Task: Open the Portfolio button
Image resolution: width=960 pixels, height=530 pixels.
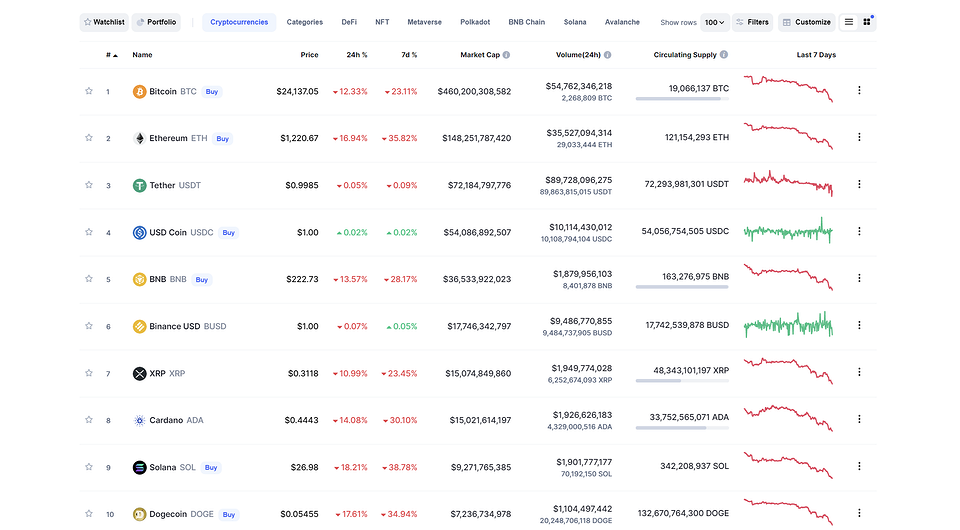Action: pos(156,22)
